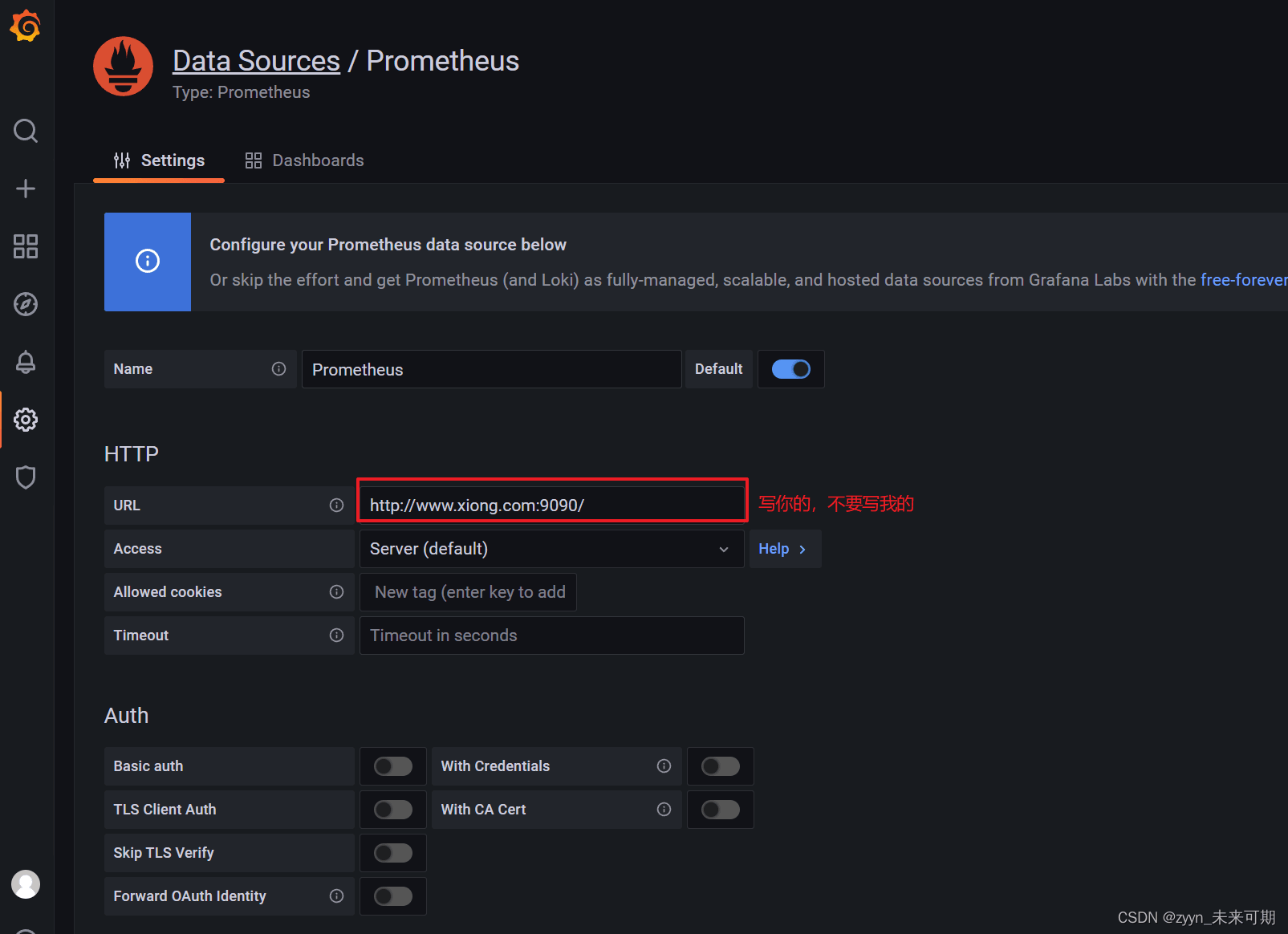Switch to the Dashboards tab
1288x934 pixels.
305,160
